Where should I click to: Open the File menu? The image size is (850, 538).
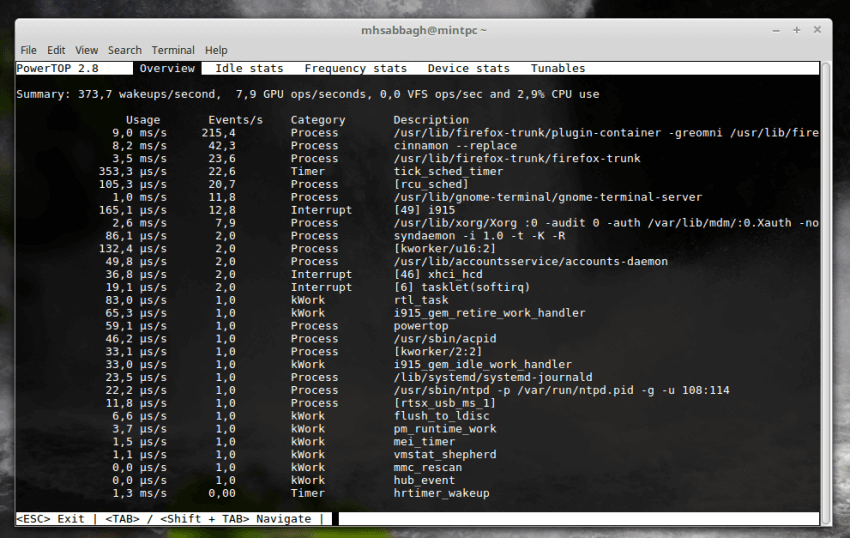28,50
